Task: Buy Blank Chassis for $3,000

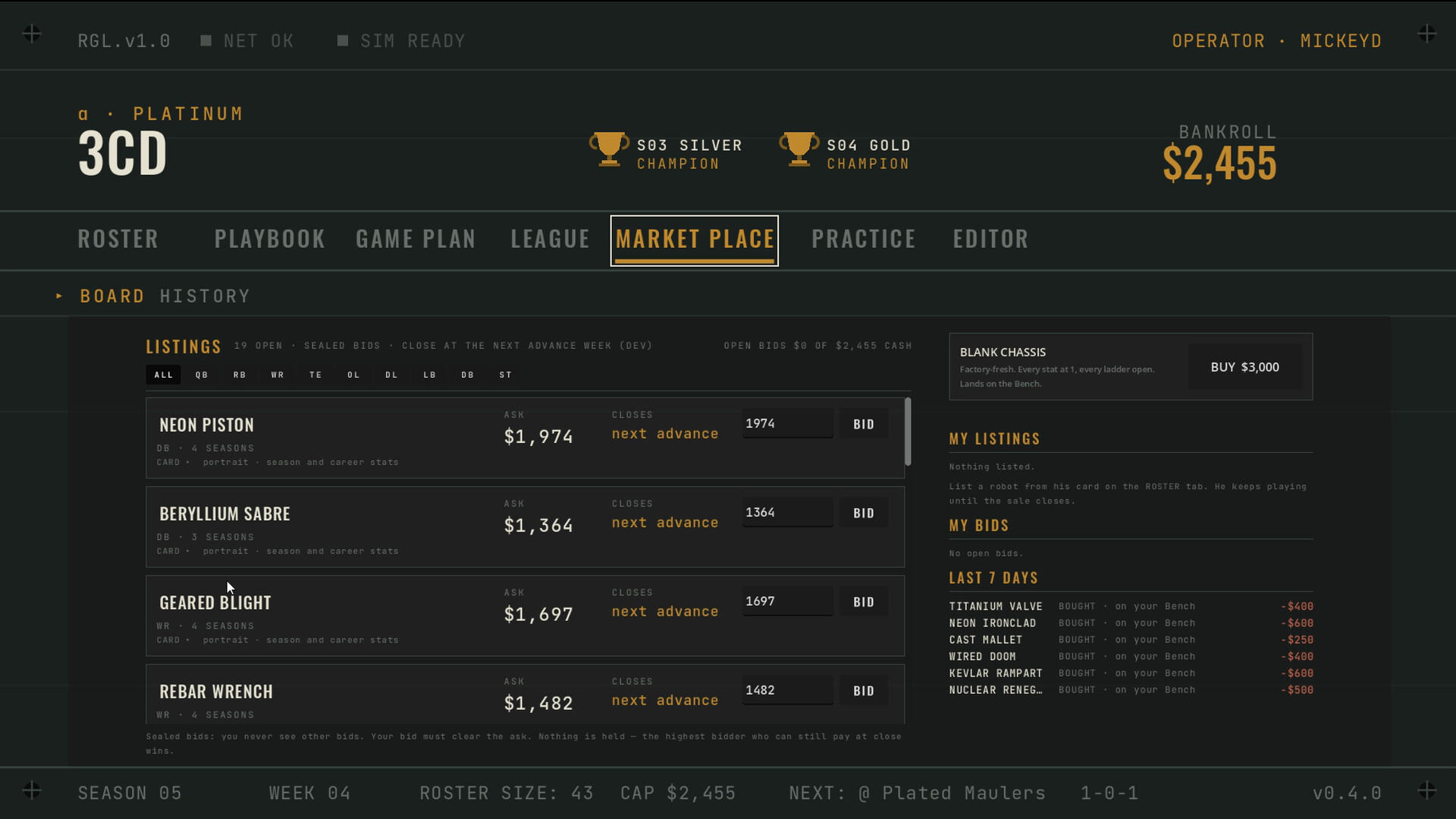Action: coord(1244,367)
